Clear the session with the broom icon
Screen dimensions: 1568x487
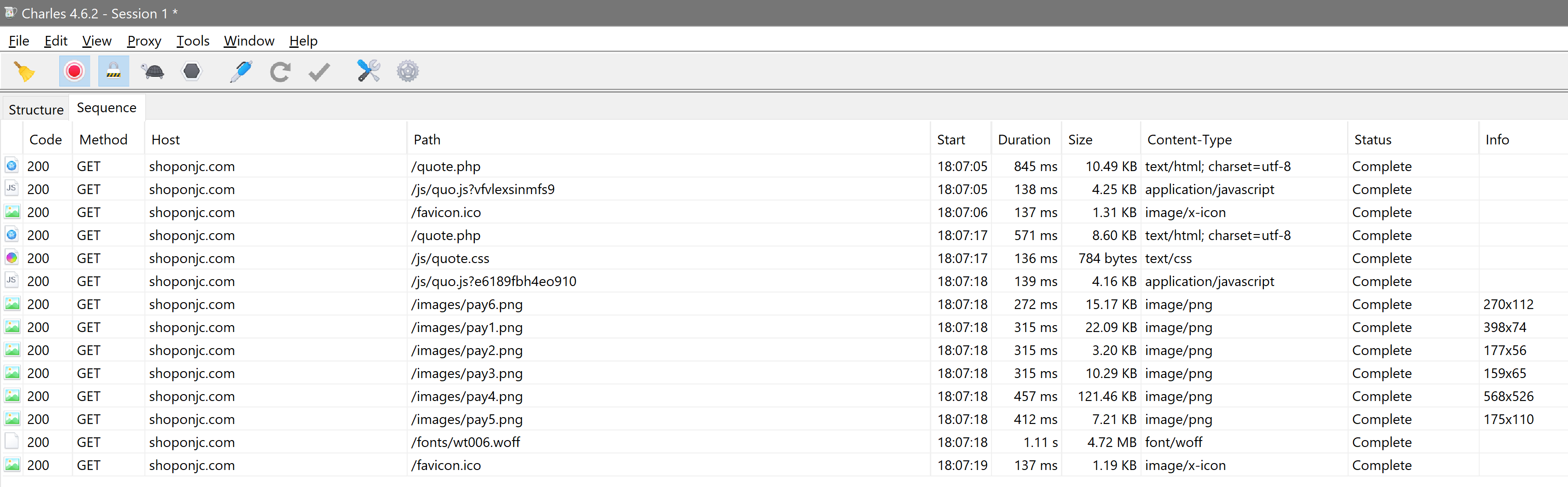[x=24, y=71]
